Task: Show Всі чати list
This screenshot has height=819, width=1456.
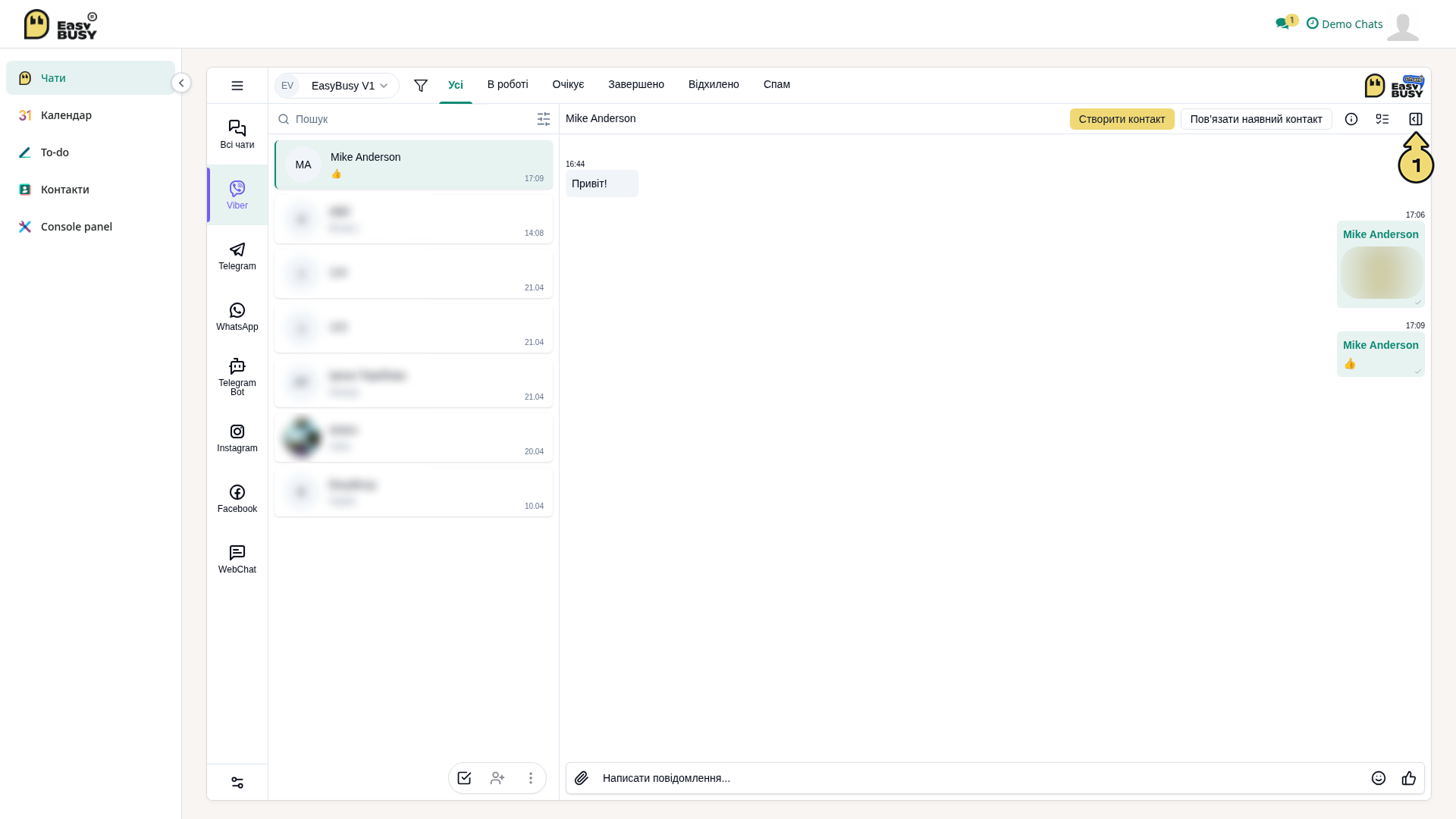Action: point(237,134)
